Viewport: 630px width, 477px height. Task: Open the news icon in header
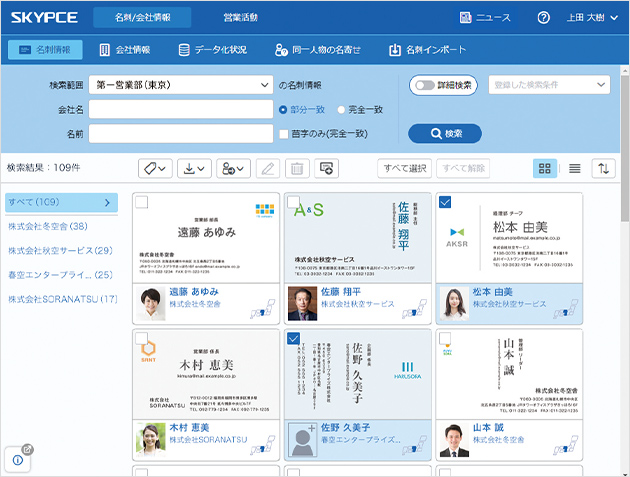tap(465, 17)
